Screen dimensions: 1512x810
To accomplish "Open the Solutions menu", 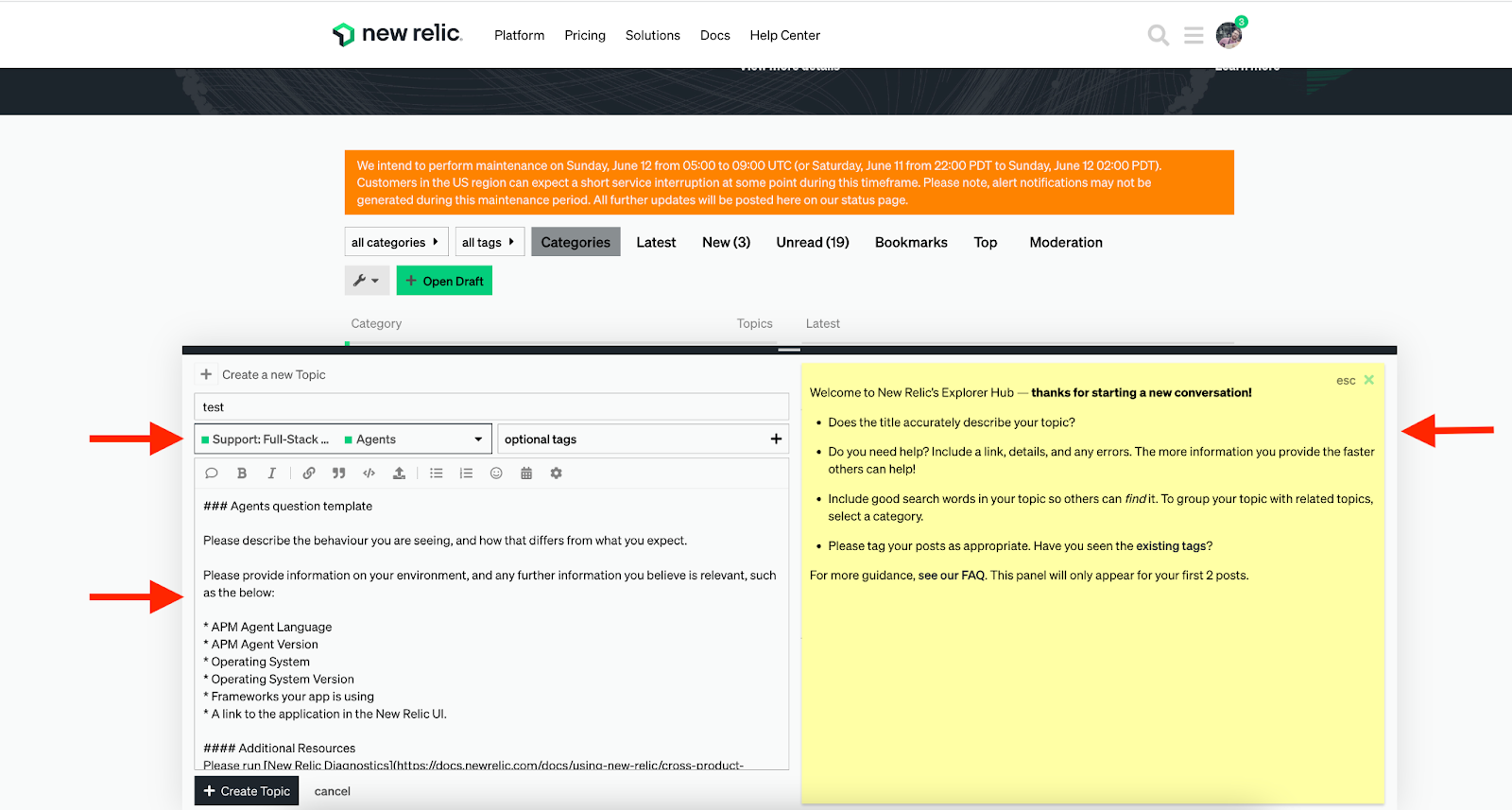I will (x=653, y=35).
